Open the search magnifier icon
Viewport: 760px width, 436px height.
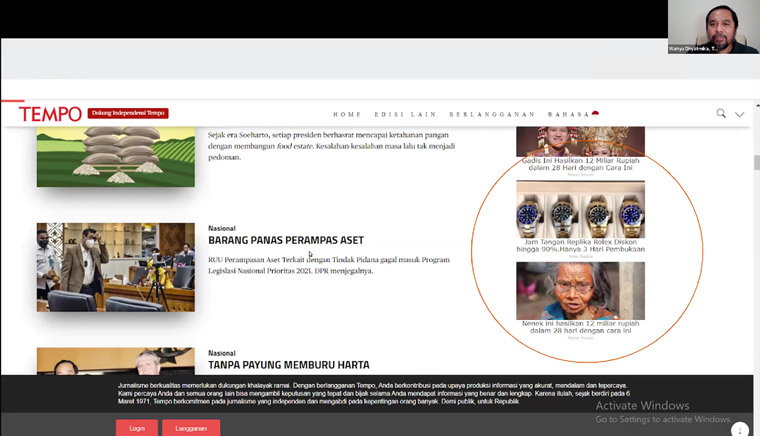tap(721, 113)
